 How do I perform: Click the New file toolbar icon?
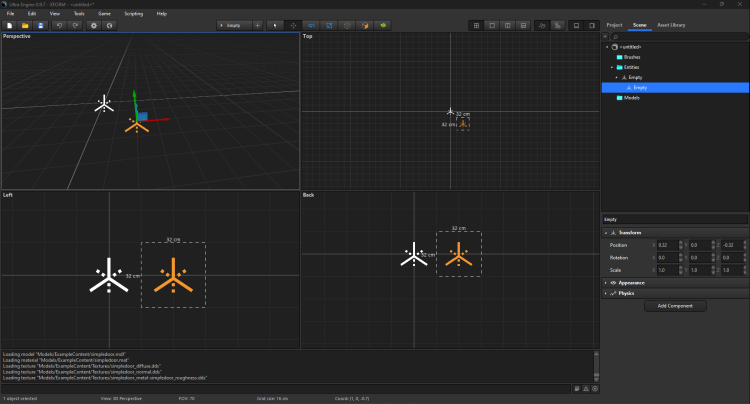[9, 24]
